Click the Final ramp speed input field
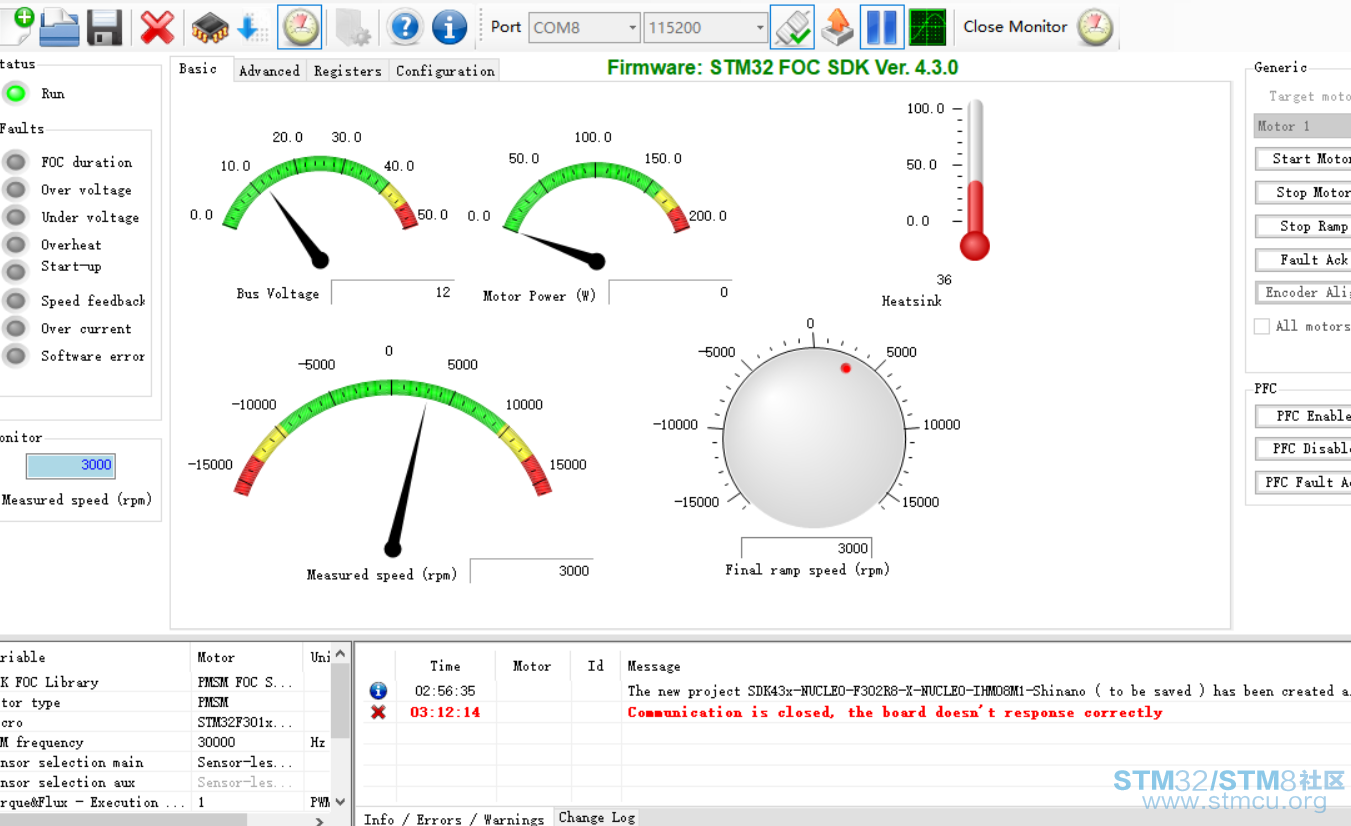The image size is (1351, 826). pos(806,548)
